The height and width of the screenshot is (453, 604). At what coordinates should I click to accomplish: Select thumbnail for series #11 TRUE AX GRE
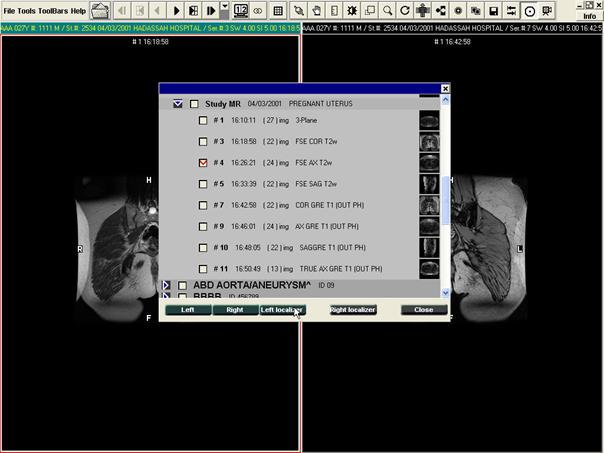pyautogui.click(x=429, y=269)
